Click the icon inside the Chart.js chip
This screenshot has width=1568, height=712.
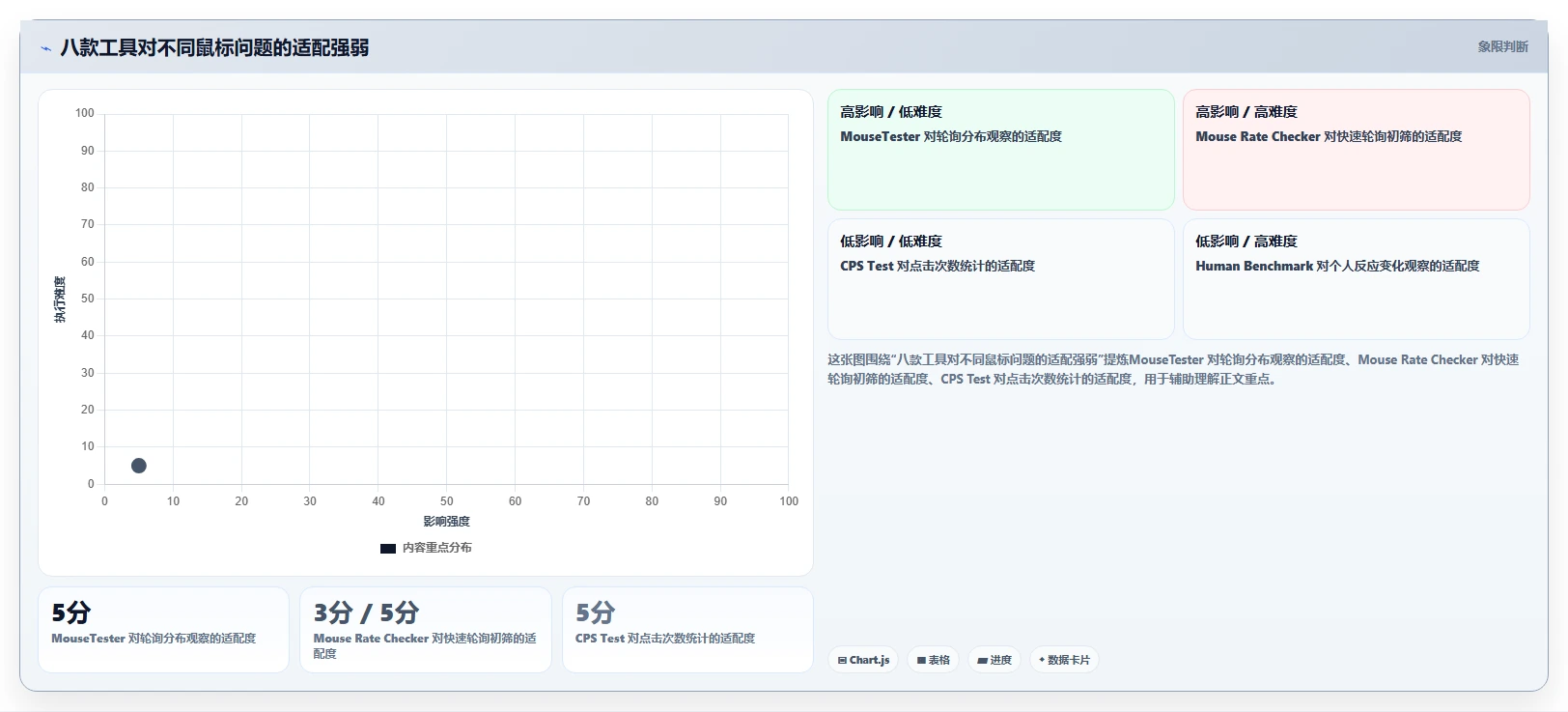[x=842, y=661]
